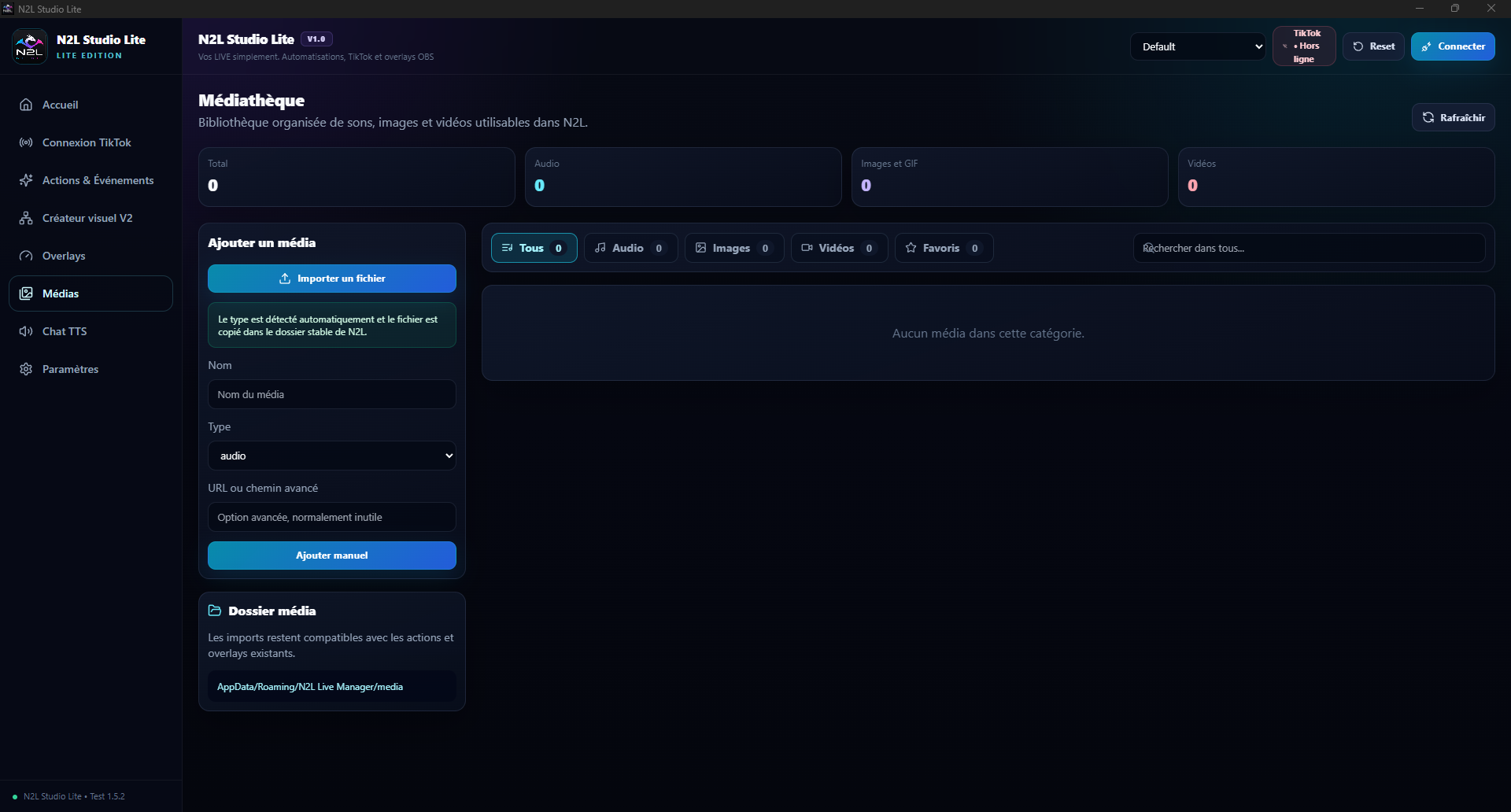Image resolution: width=1511 pixels, height=812 pixels.
Task: Minimize the N2L Studio Lite window
Action: 1420,9
